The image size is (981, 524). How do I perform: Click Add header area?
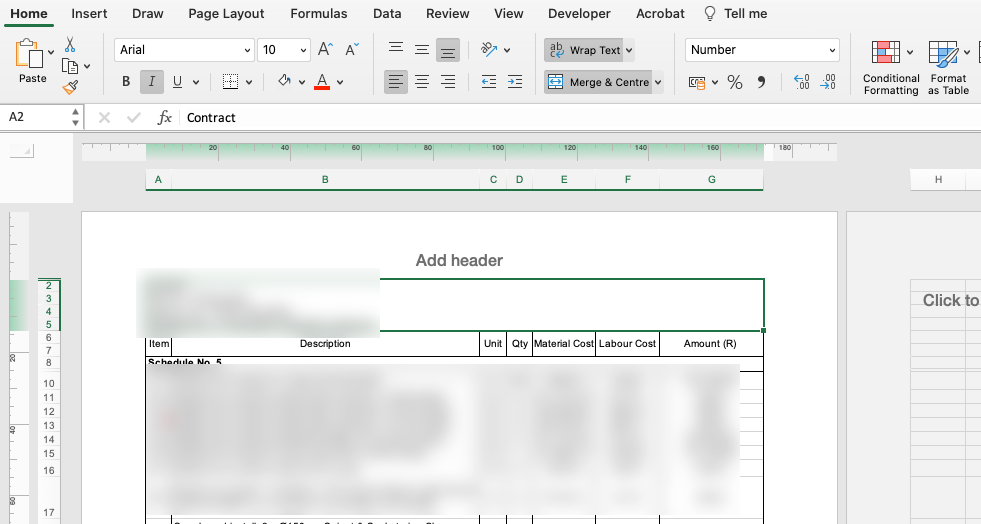tap(459, 261)
